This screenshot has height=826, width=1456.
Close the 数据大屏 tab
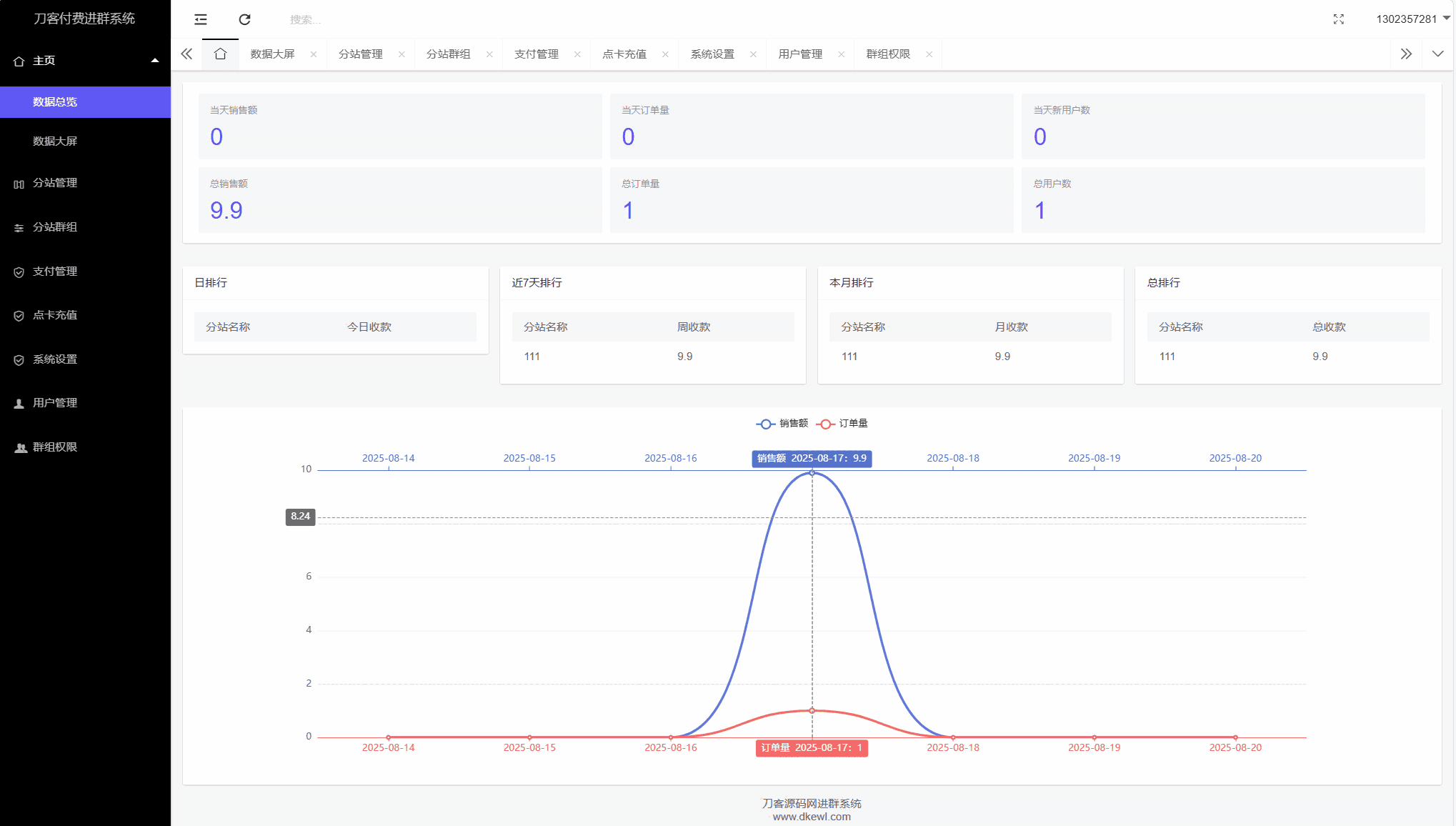[313, 54]
